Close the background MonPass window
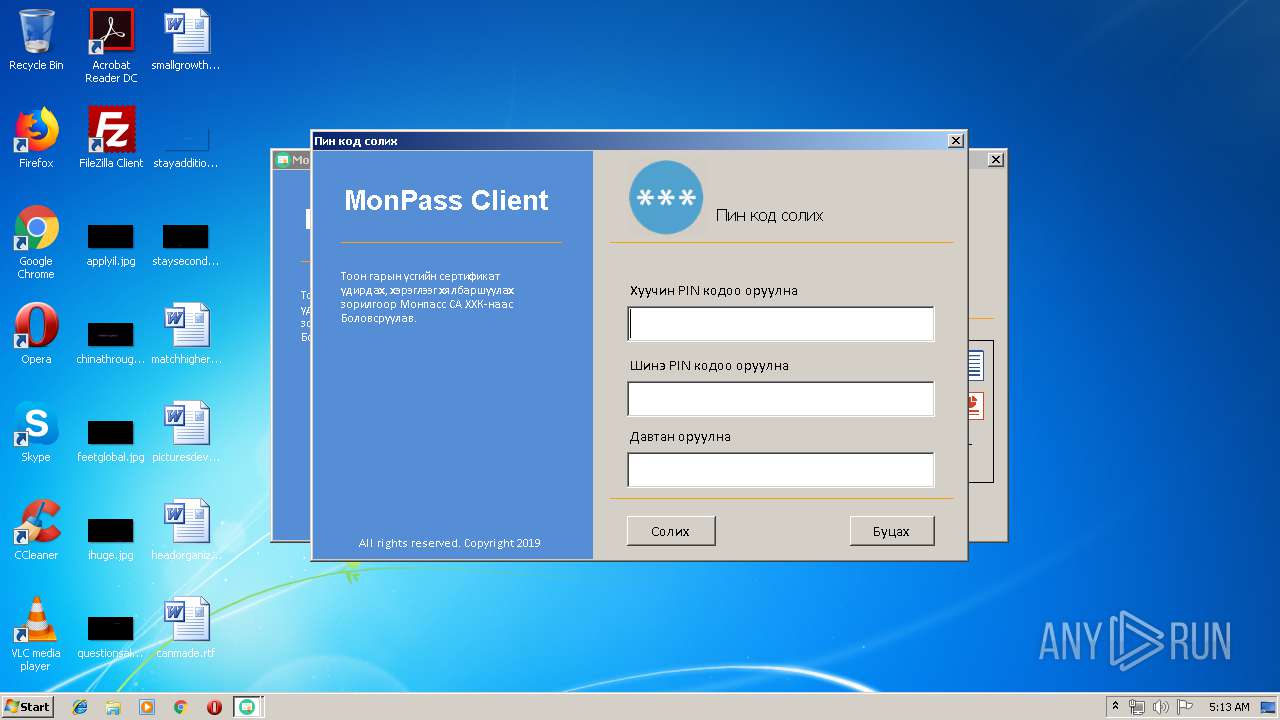 (x=996, y=160)
